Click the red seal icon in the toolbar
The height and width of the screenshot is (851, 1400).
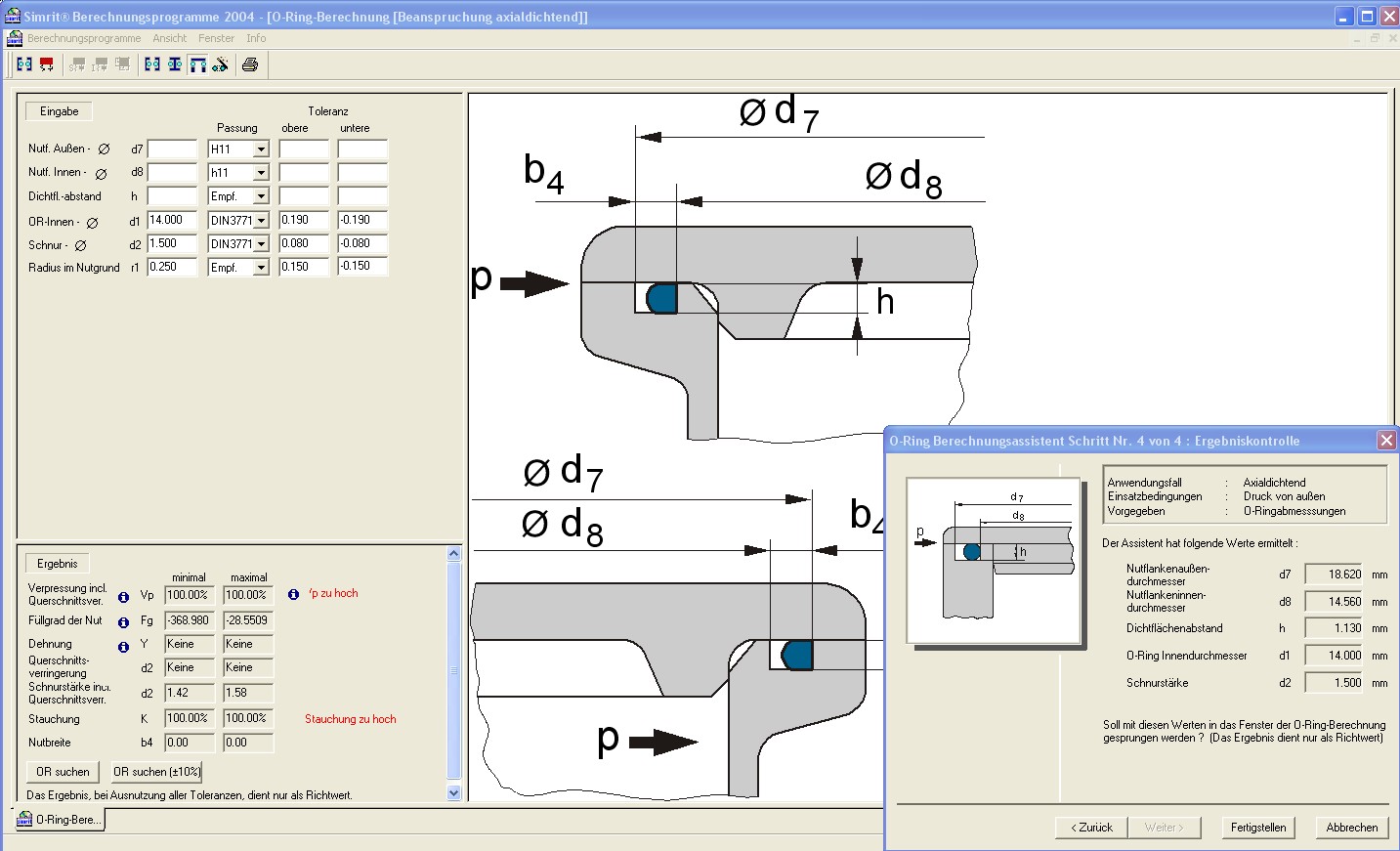click(x=46, y=64)
